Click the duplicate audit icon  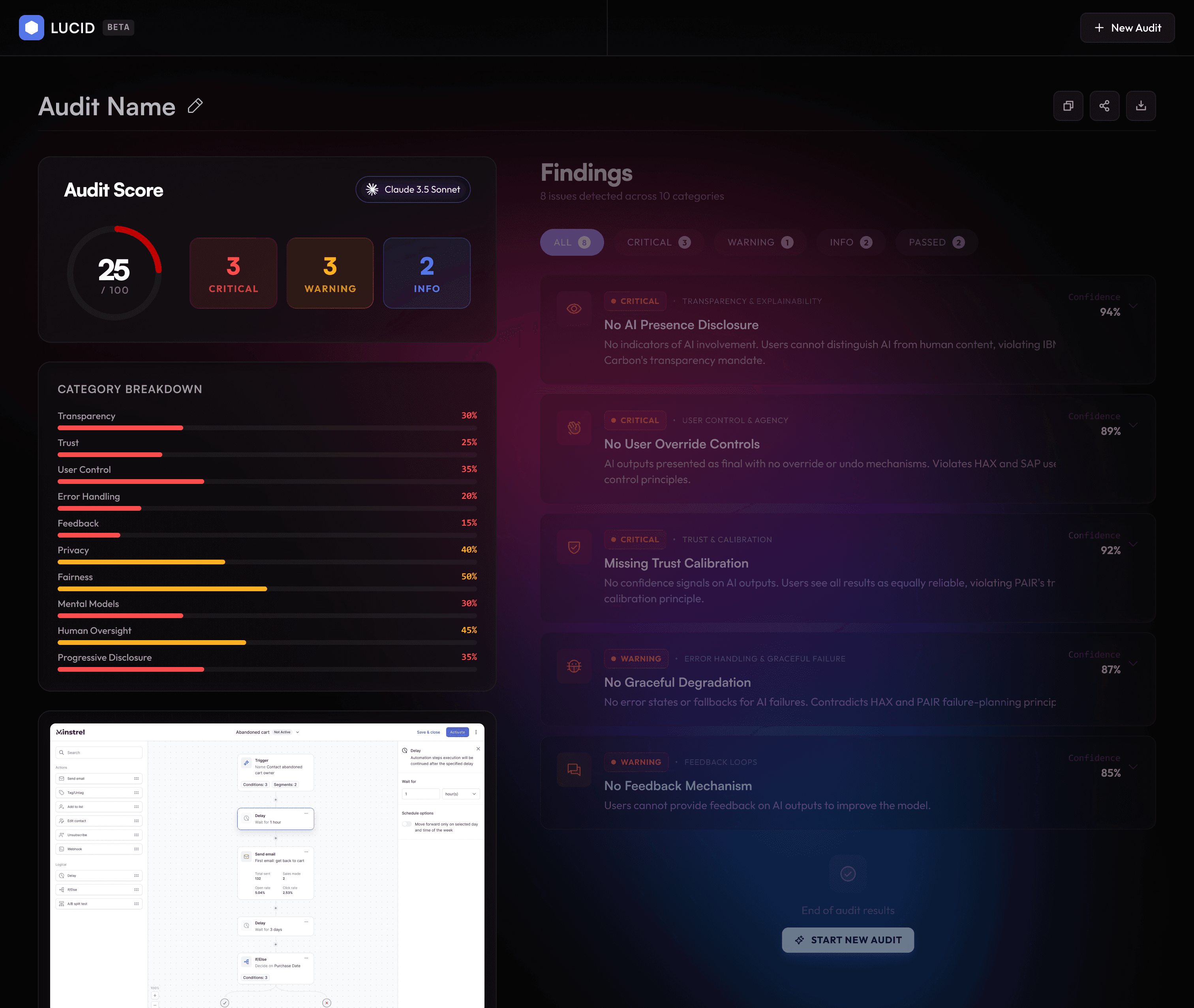(1068, 106)
